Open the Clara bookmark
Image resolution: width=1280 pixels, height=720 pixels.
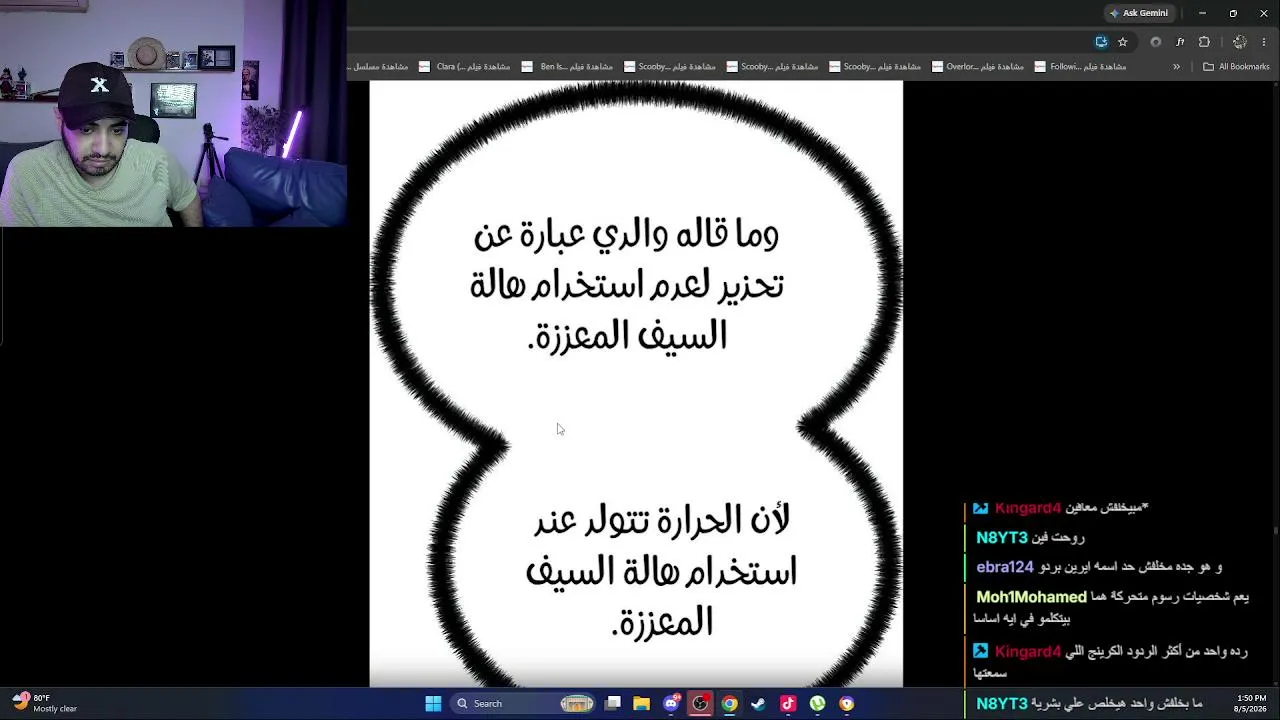[464, 67]
